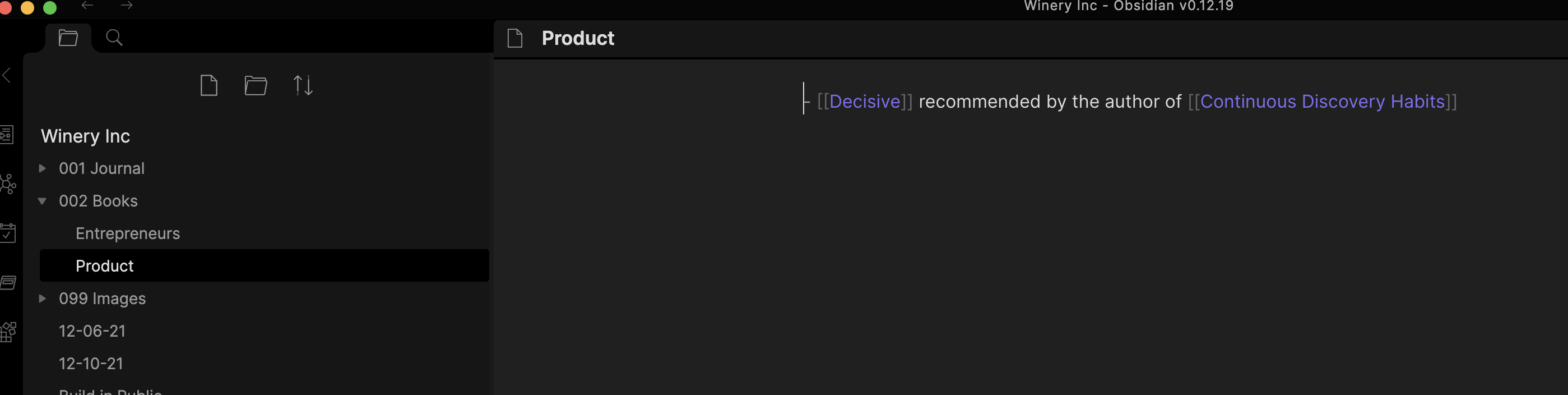Select the Product note in explorer

tap(104, 266)
